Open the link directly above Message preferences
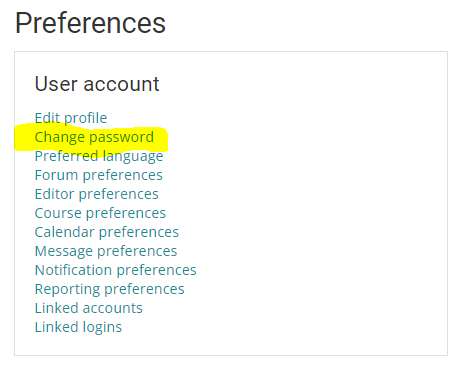The width and height of the screenshot is (467, 375). pyautogui.click(x=107, y=232)
